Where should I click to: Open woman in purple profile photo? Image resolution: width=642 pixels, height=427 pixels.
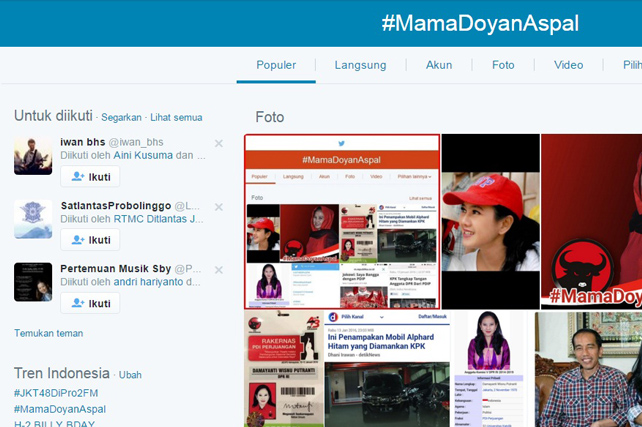[489, 369]
